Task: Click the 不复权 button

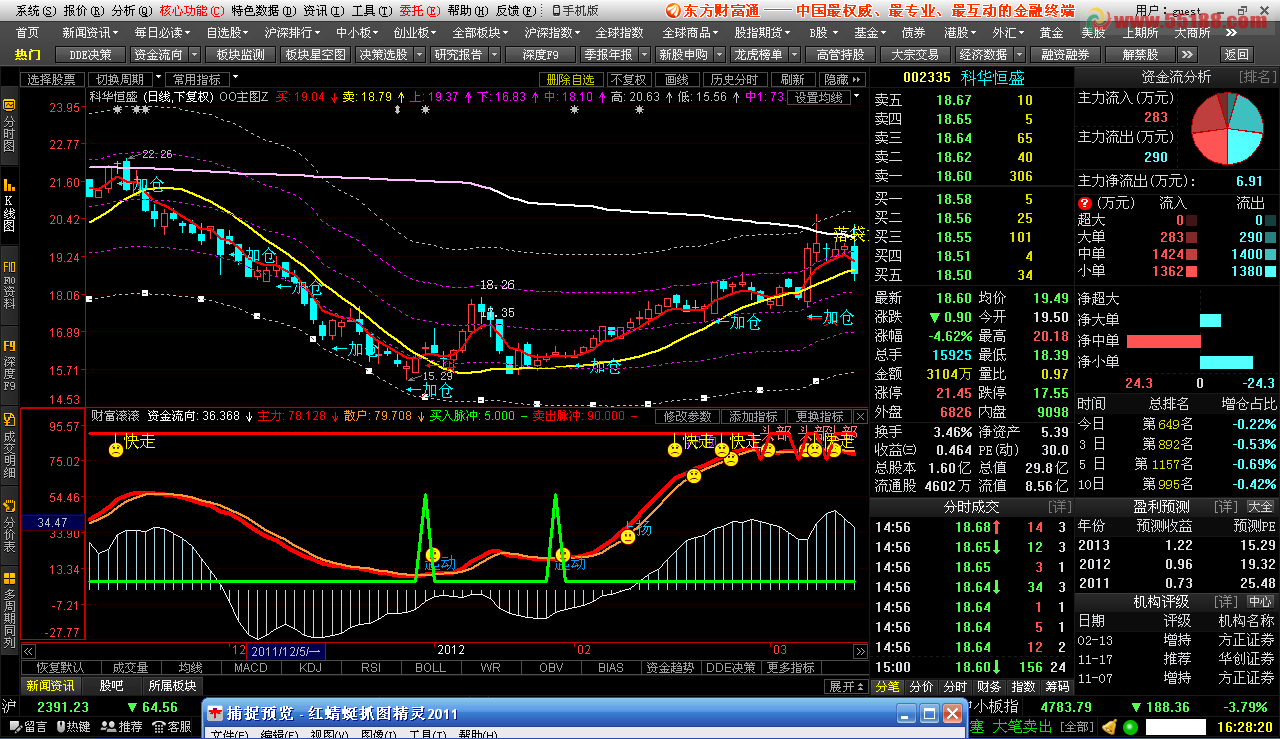Action: tap(628, 79)
